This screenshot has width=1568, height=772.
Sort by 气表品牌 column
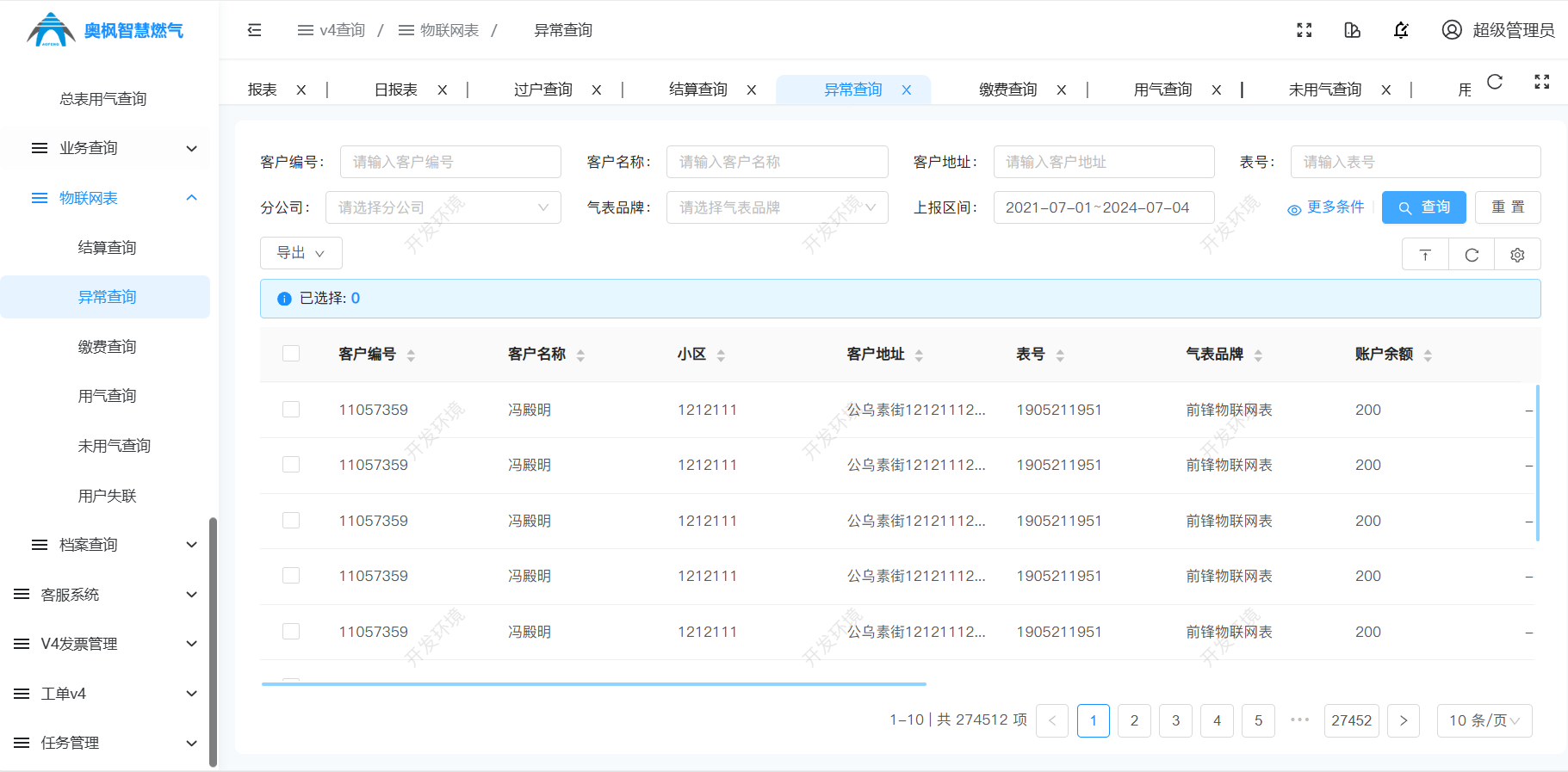pos(1258,355)
